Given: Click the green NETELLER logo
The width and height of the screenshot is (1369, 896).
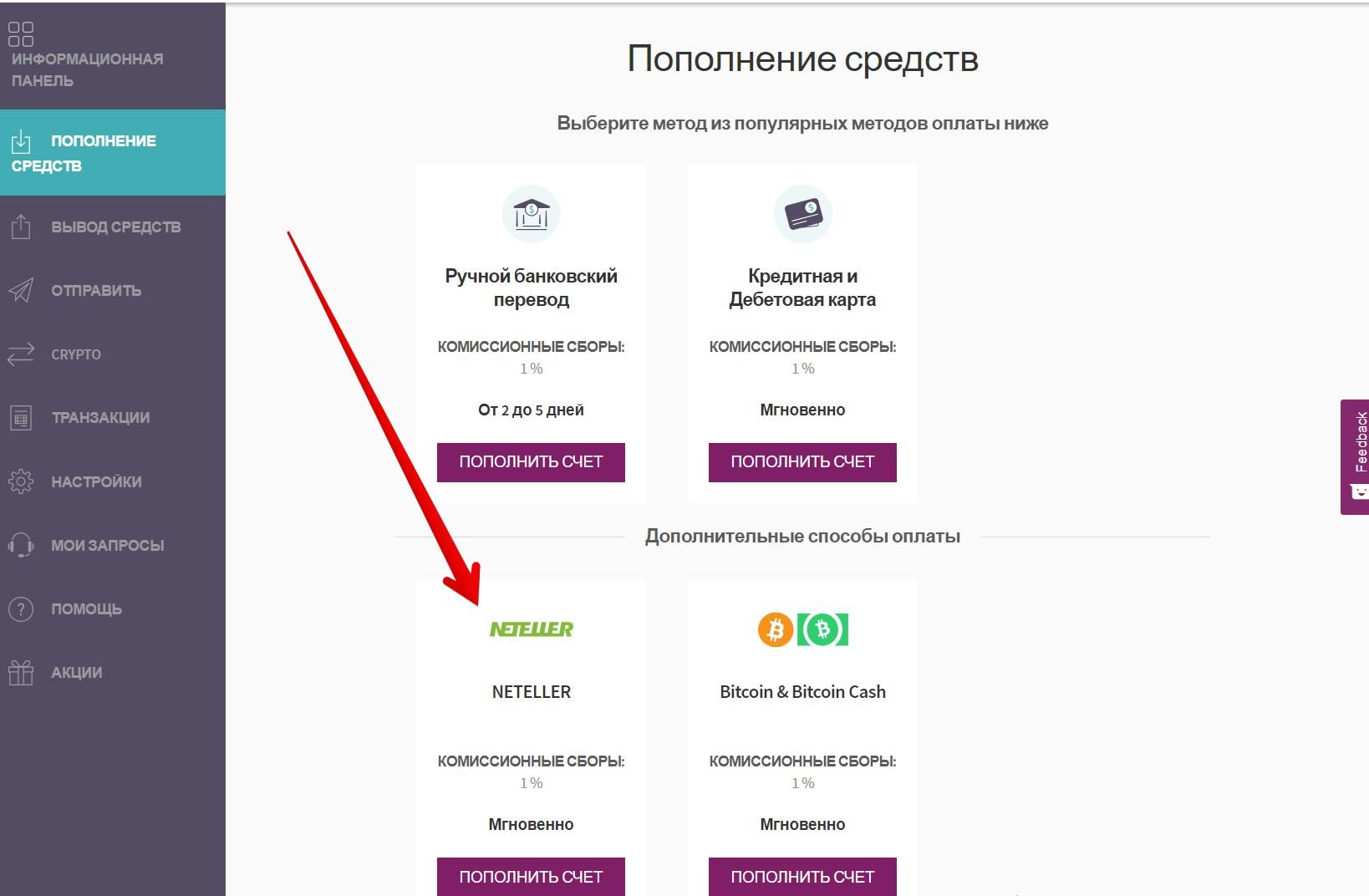Looking at the screenshot, I should coord(531,629).
